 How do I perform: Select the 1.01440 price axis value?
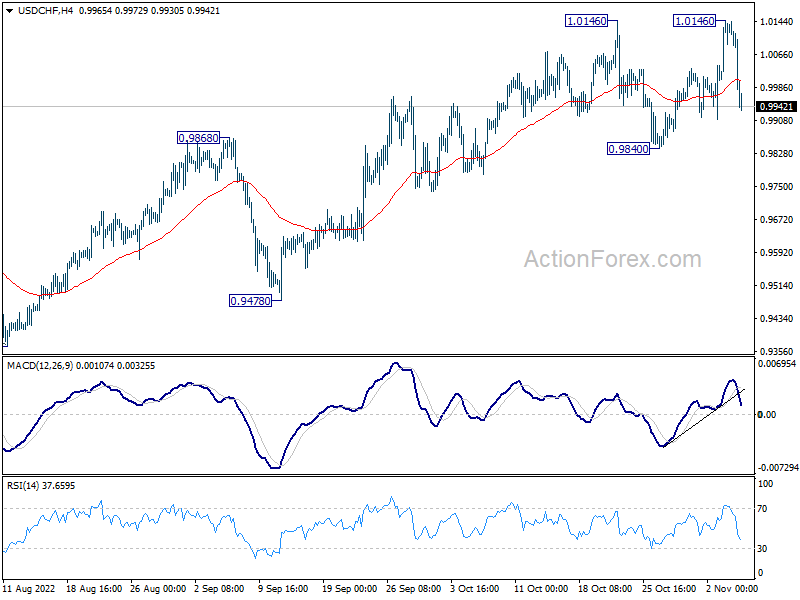click(777, 21)
